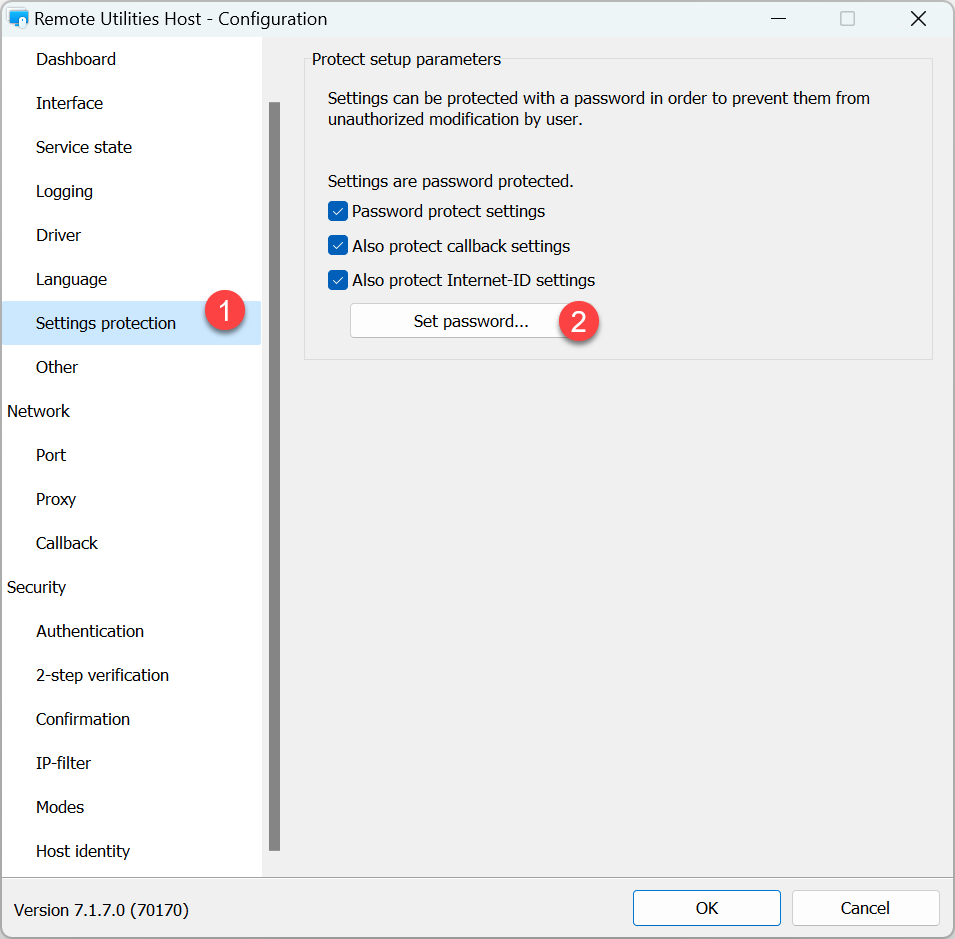Click the Remote Utilities Host title bar icon

[18, 19]
